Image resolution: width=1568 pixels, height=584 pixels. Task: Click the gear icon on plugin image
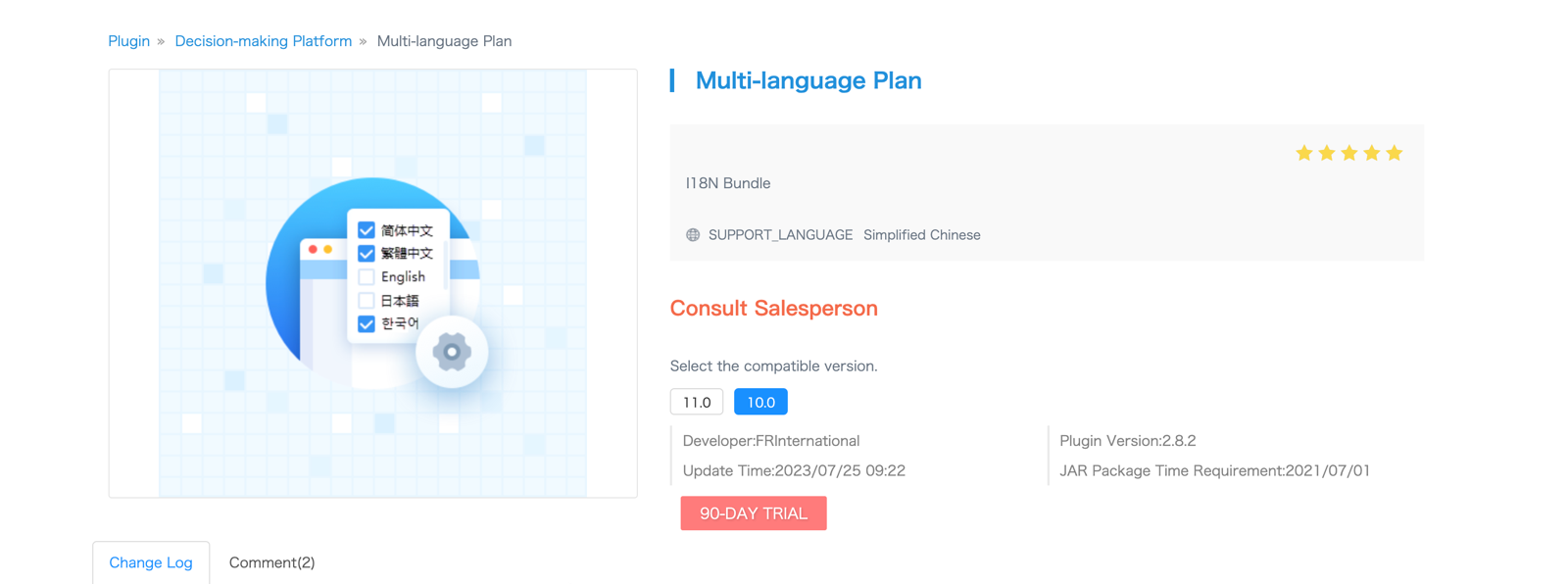coord(452,352)
